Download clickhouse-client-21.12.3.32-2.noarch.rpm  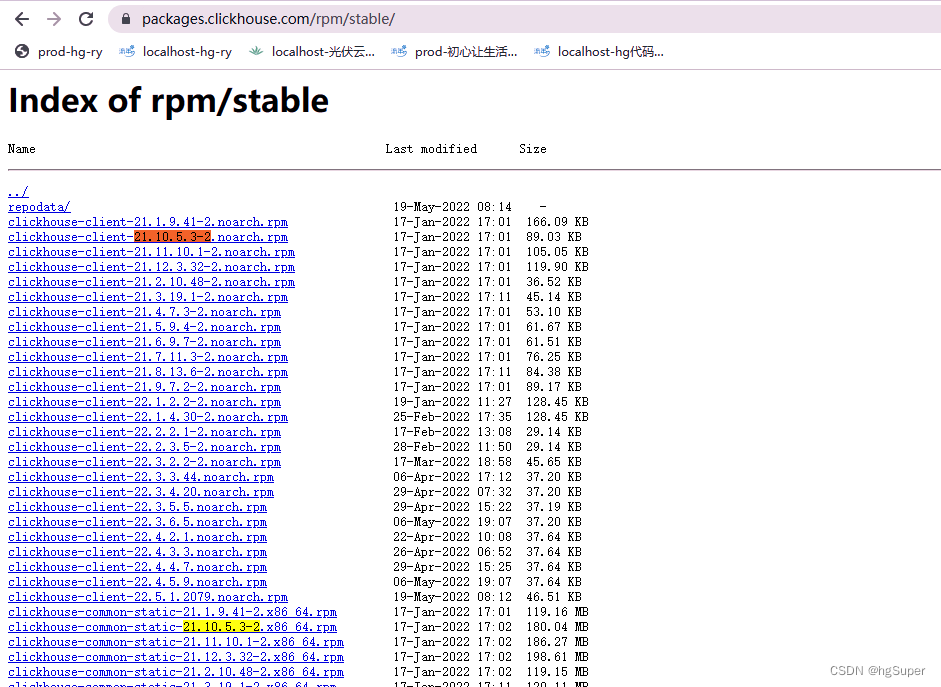tap(150, 267)
